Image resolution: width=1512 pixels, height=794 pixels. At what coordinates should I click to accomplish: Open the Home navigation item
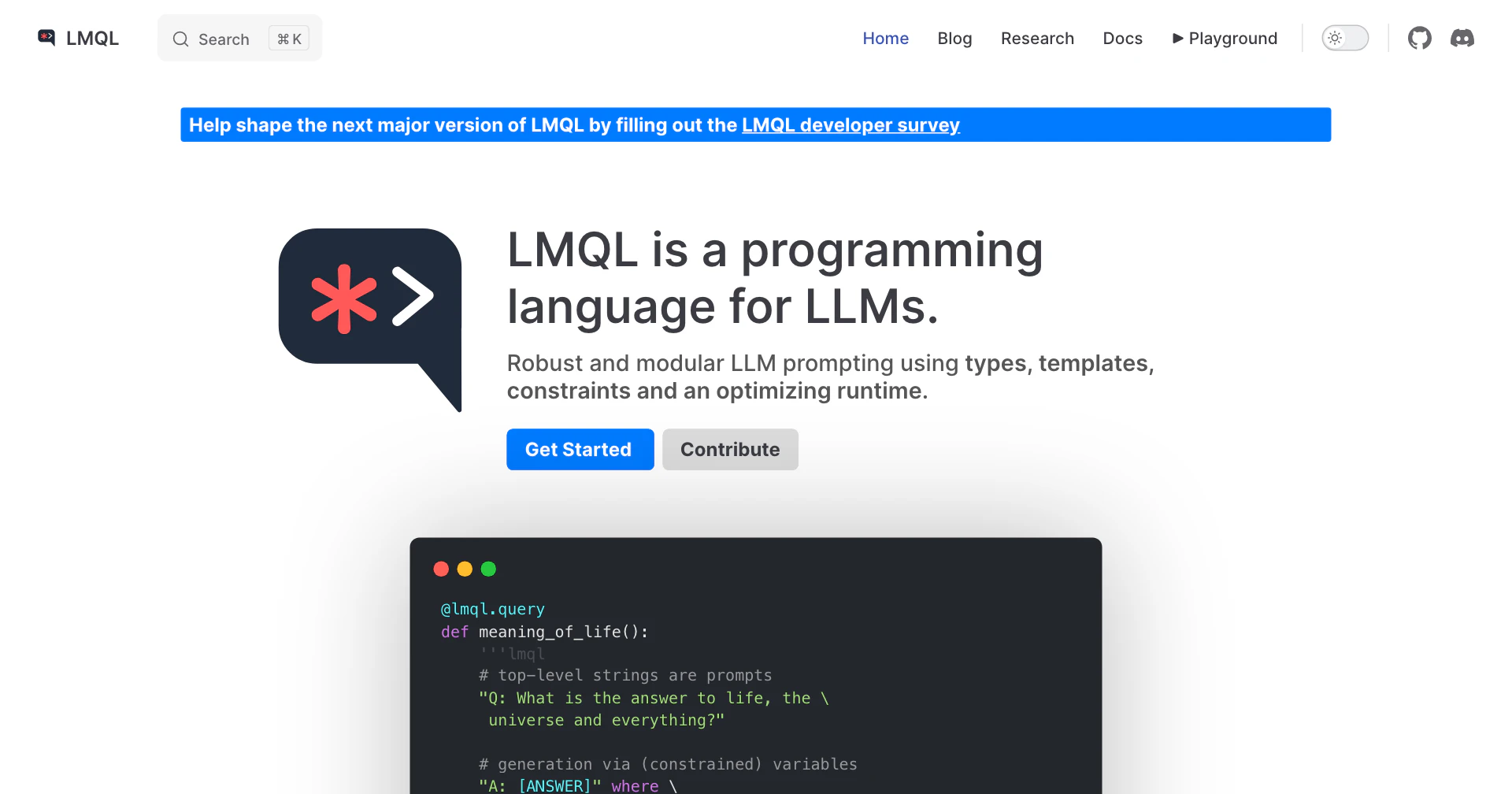885,38
